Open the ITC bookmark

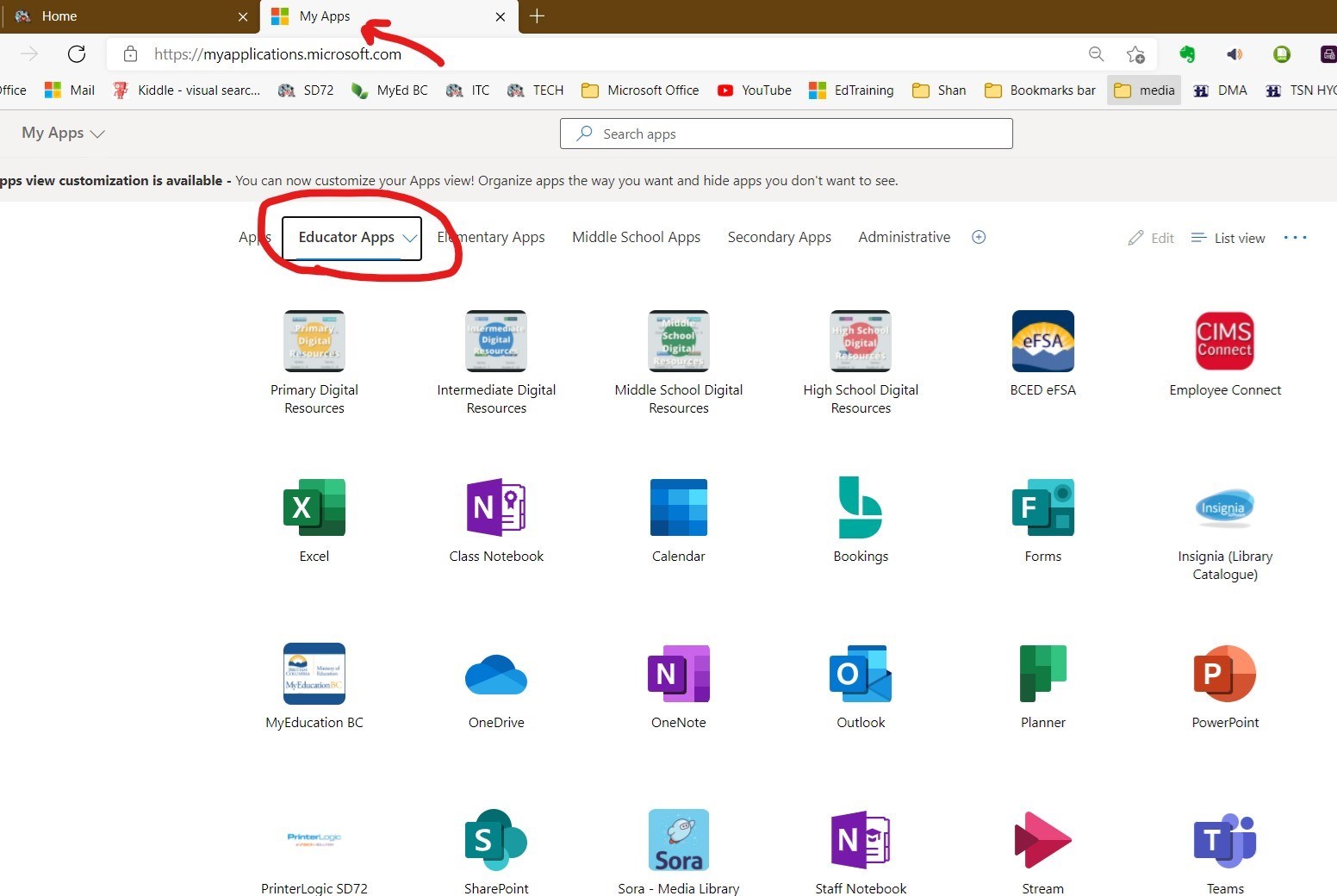468,90
